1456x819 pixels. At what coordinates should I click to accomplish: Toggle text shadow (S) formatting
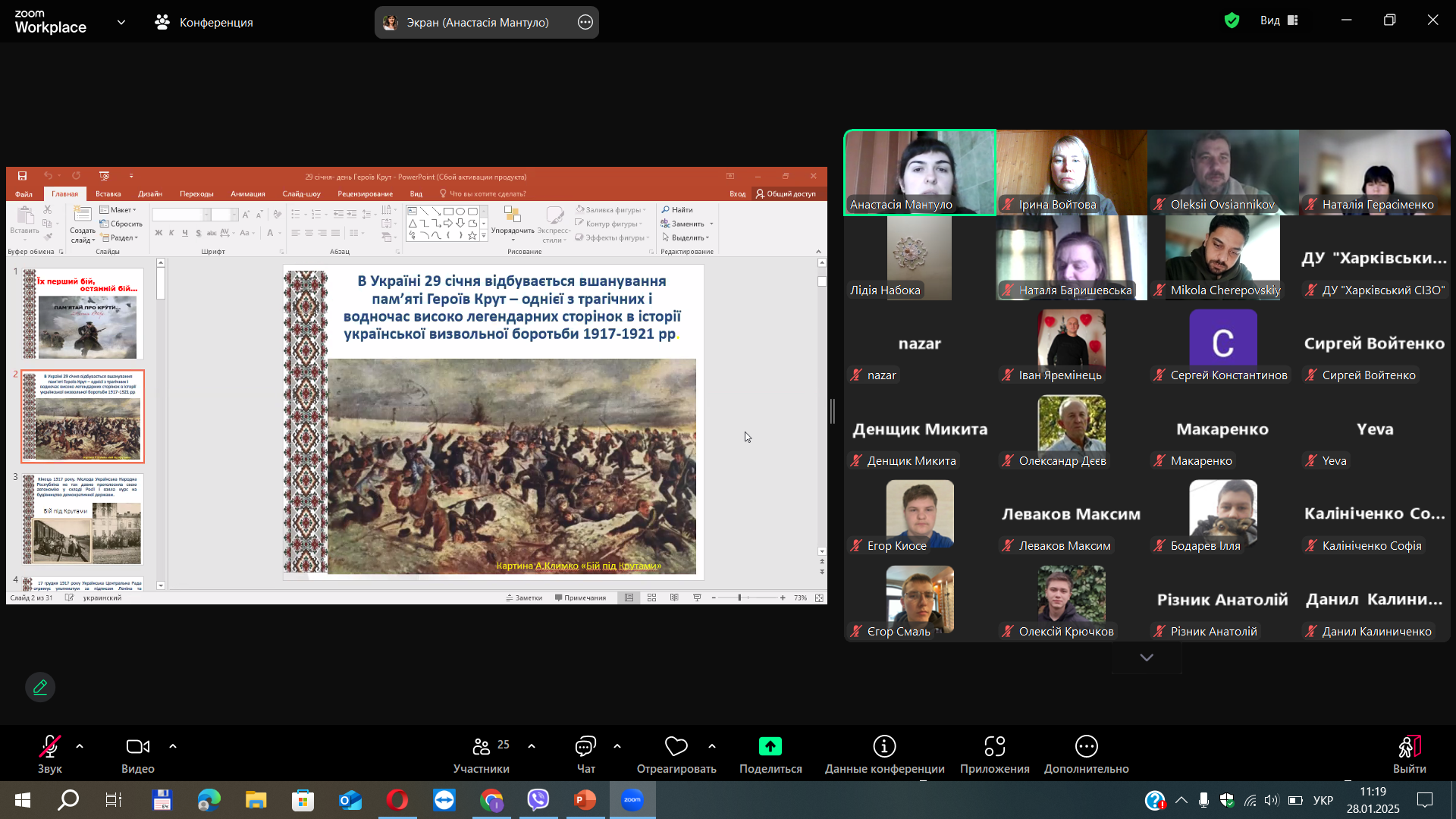198,233
